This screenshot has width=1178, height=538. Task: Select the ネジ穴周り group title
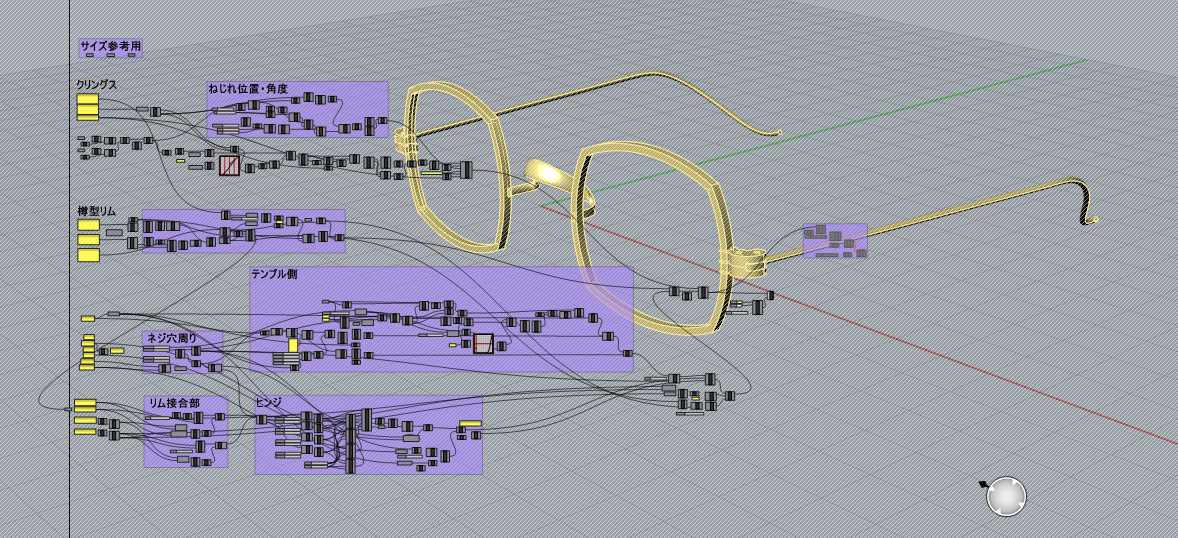coord(172,338)
